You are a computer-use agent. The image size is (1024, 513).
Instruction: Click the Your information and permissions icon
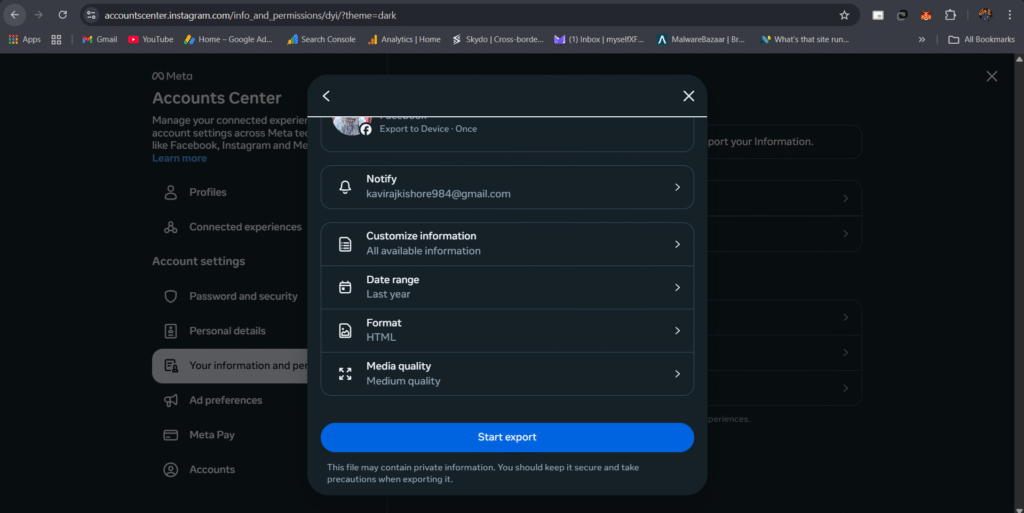170,365
